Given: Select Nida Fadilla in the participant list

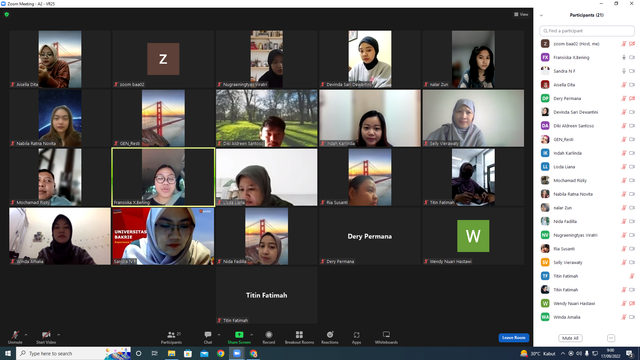Looking at the screenshot, I should tap(587, 221).
